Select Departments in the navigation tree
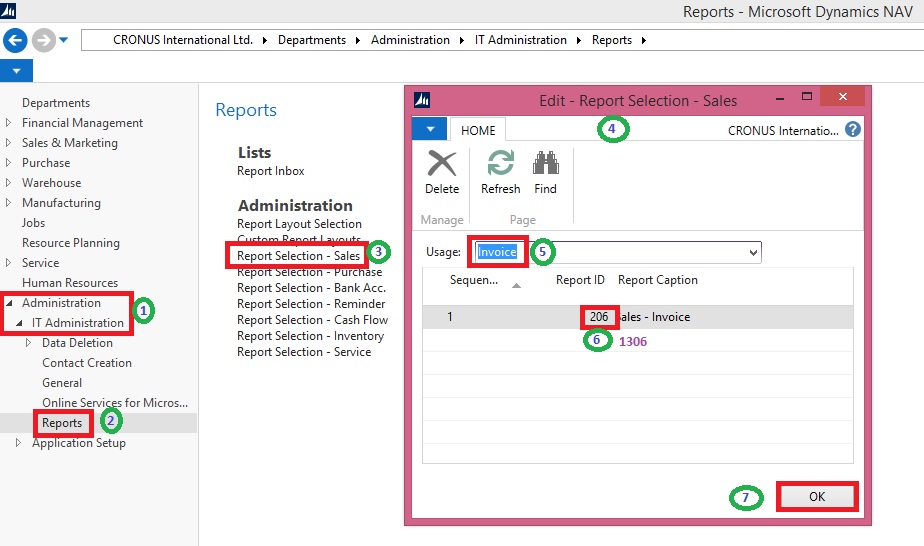This screenshot has width=924, height=546. 56,103
